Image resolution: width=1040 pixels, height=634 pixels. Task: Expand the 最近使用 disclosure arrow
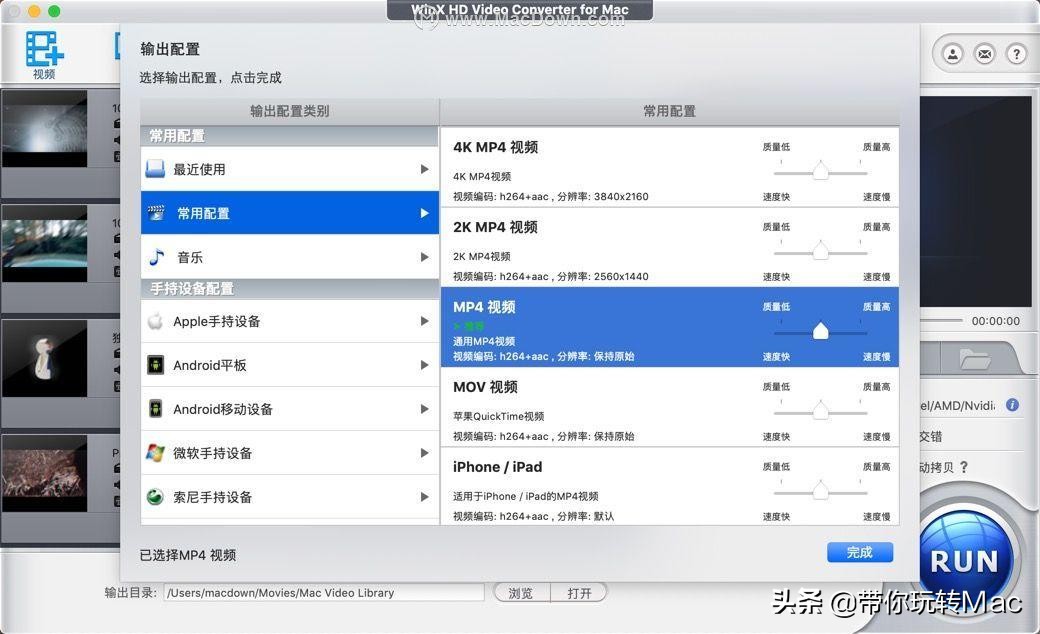pos(424,169)
